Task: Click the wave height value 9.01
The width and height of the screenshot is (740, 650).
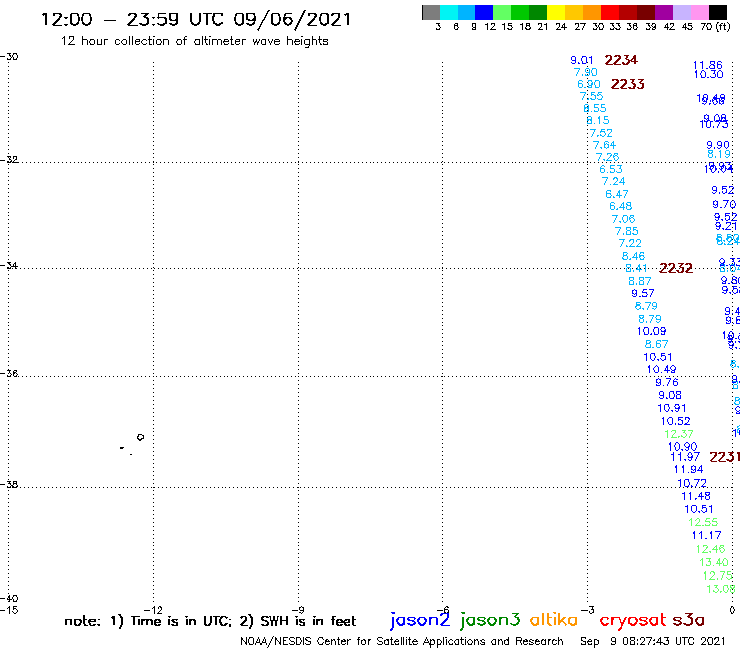Action: click(x=582, y=60)
